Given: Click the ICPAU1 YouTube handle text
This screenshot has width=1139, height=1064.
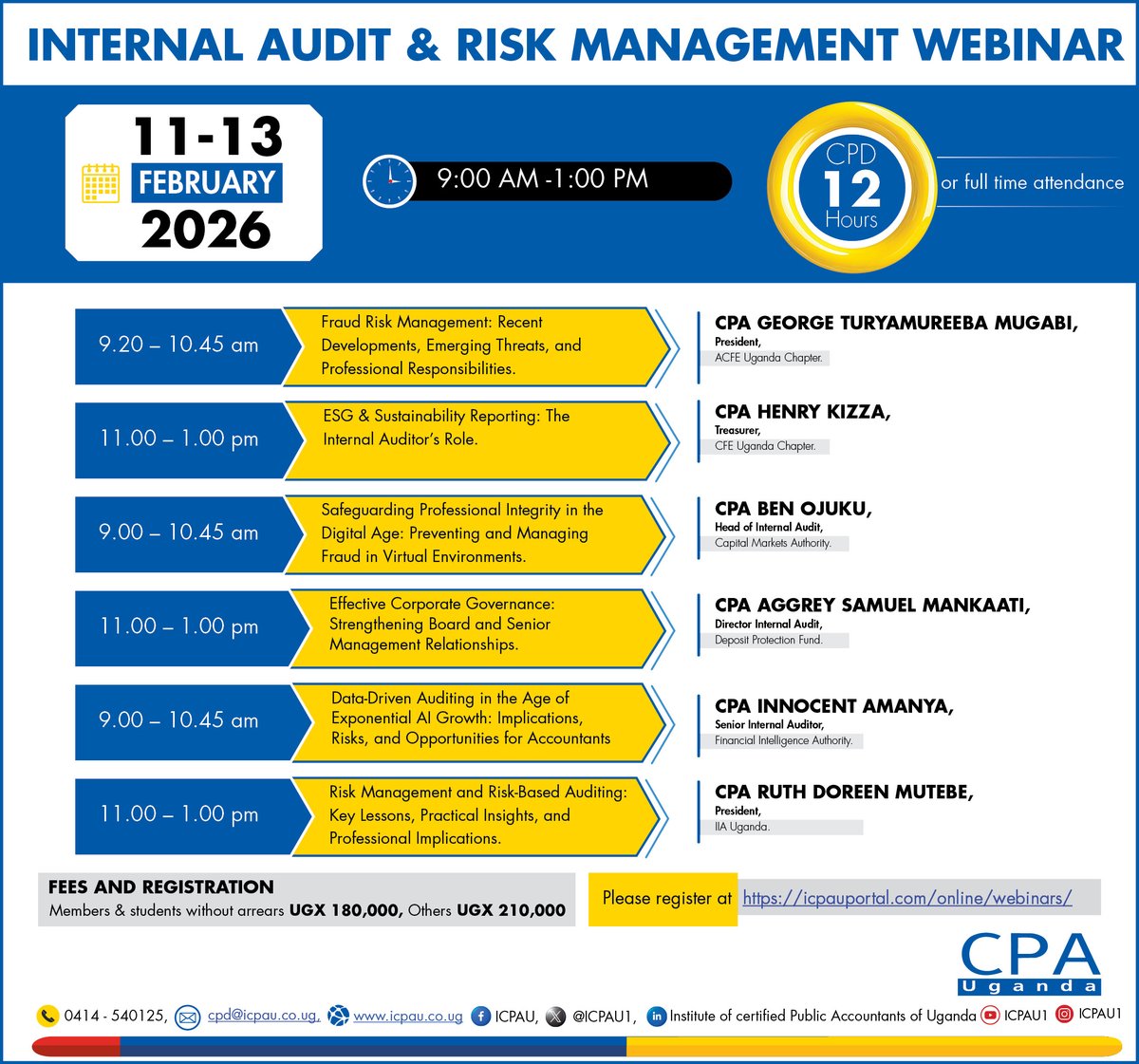Looking at the screenshot, I should 1026,1016.
